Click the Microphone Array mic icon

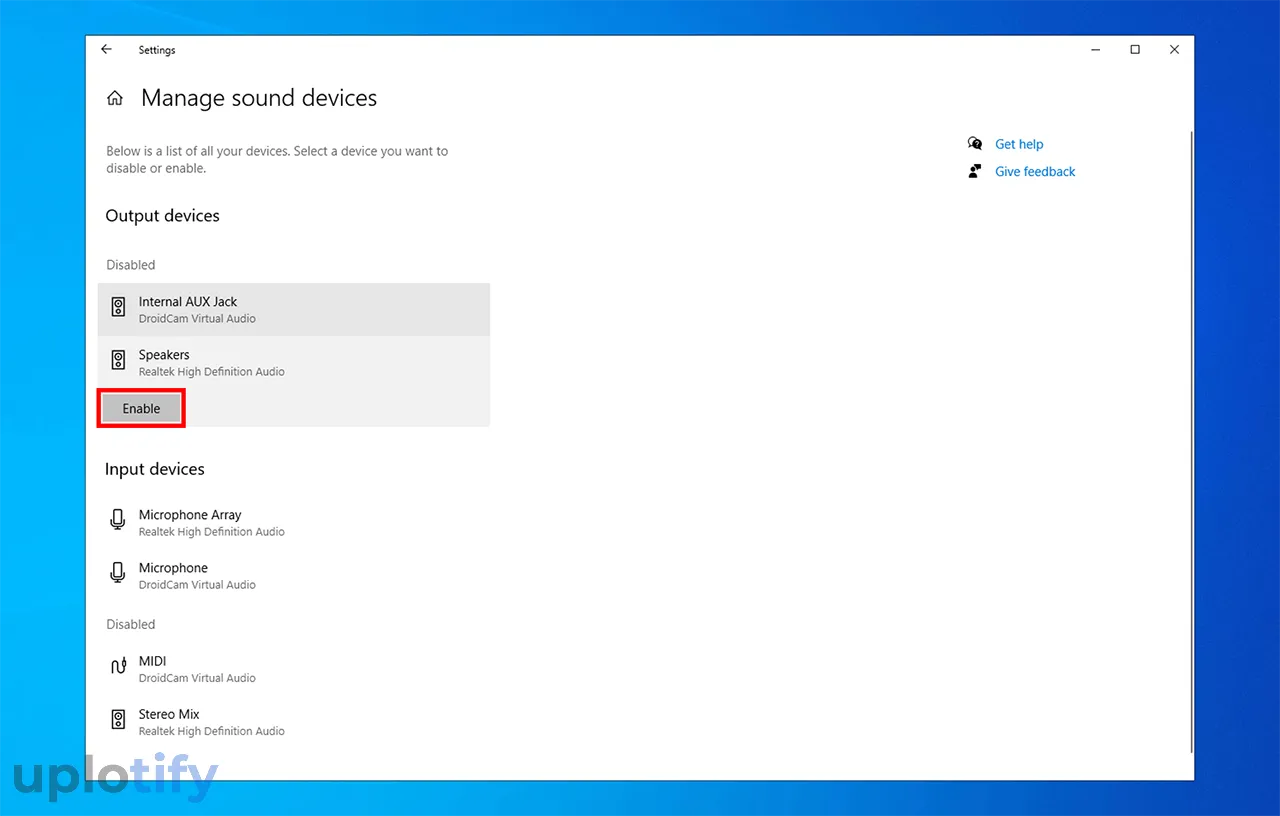pyautogui.click(x=118, y=522)
